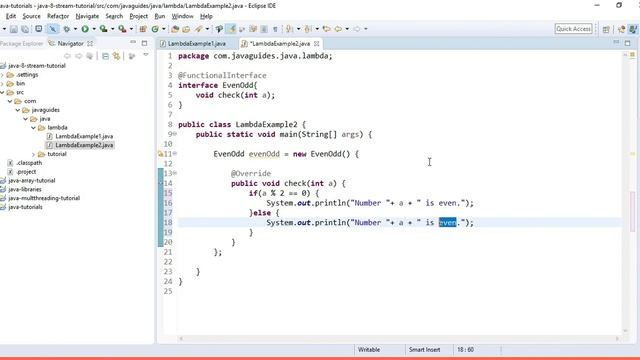
Task: Expand the .settings folder
Action: coord(2,75)
